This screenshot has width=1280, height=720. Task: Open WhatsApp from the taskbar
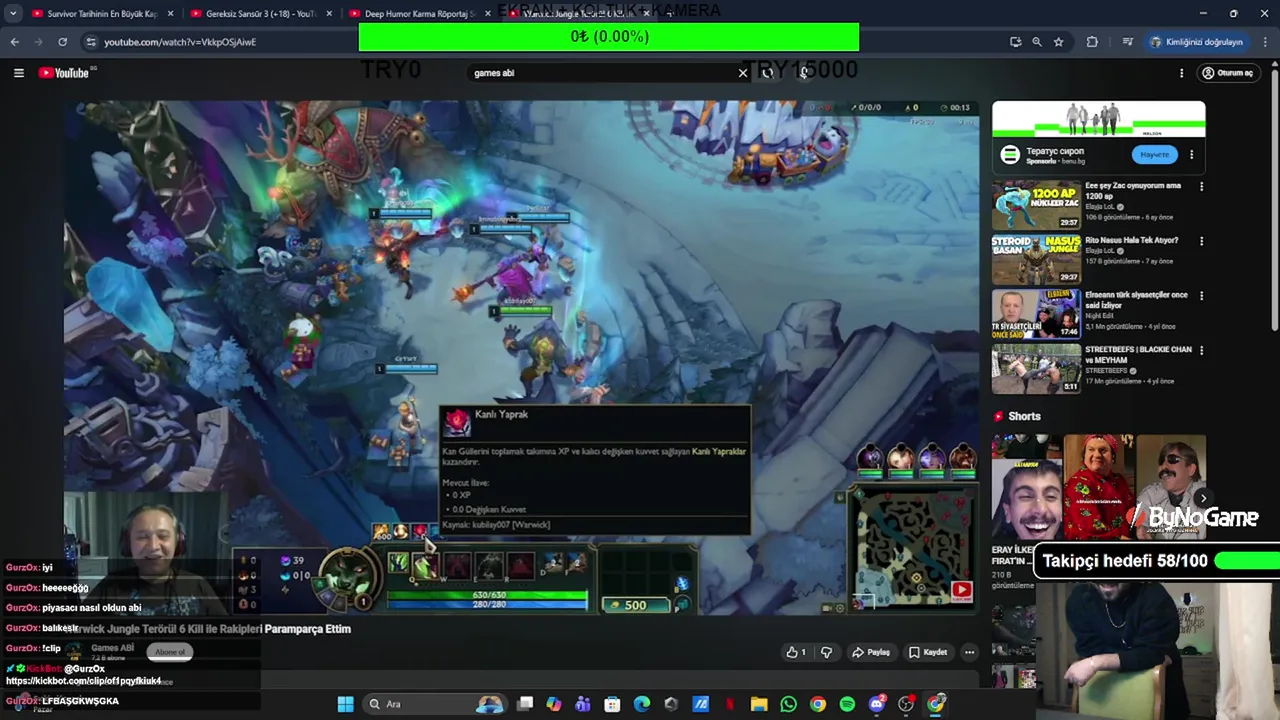tap(788, 704)
